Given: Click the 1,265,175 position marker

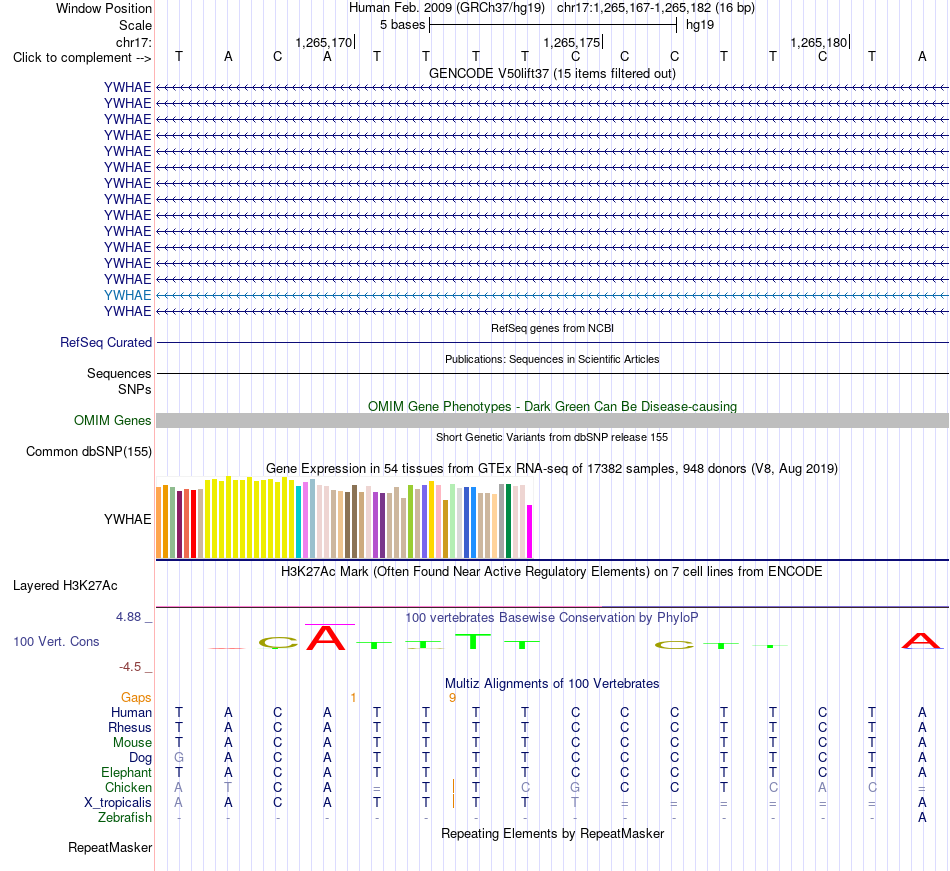Looking at the screenshot, I should point(571,42).
